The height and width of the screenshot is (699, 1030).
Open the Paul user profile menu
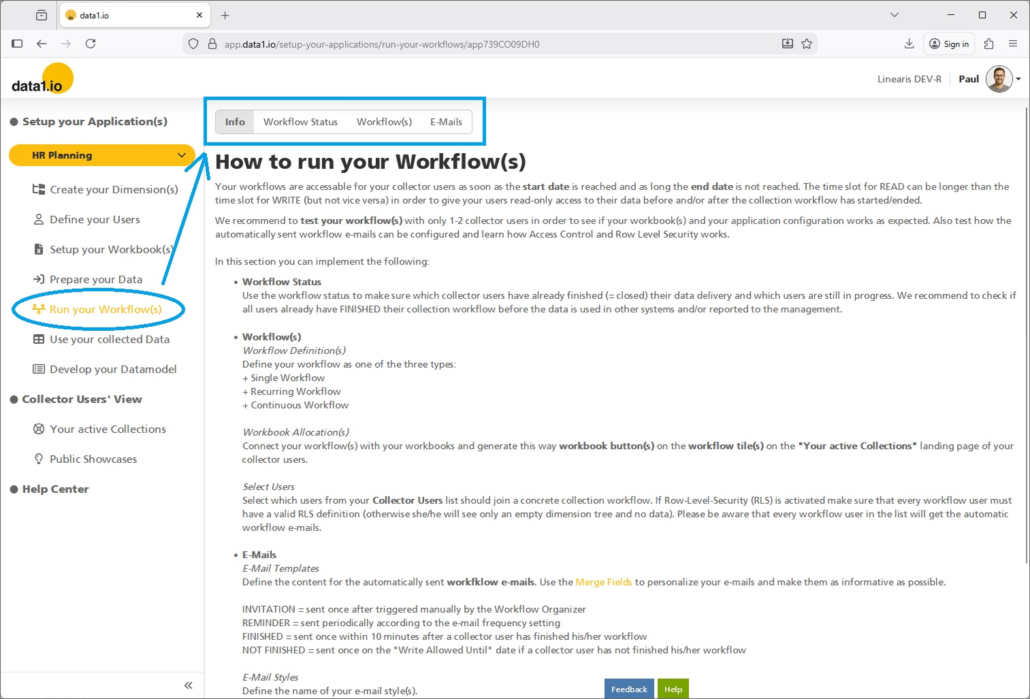[998, 79]
